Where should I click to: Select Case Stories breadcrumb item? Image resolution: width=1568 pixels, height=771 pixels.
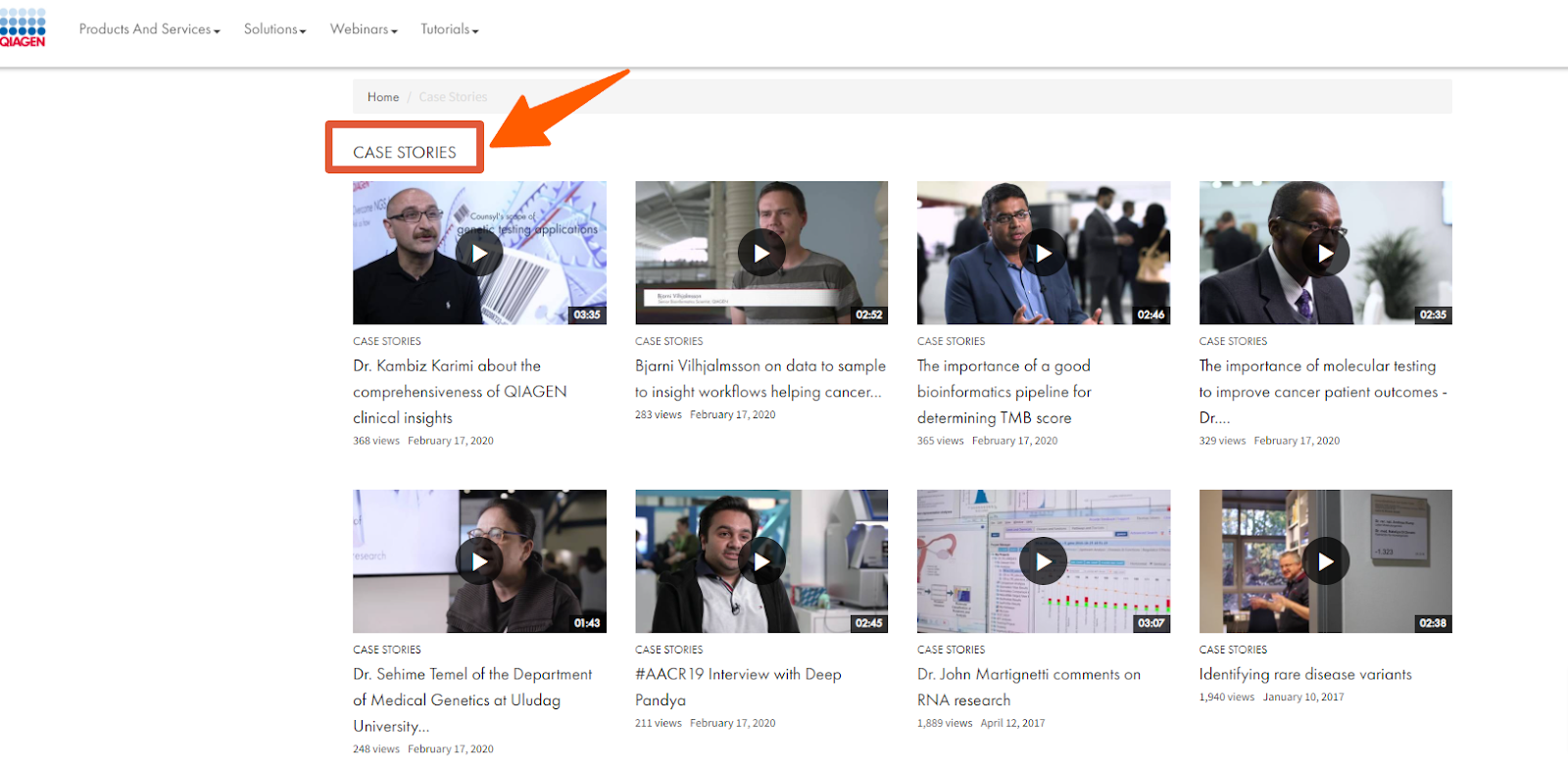[453, 97]
